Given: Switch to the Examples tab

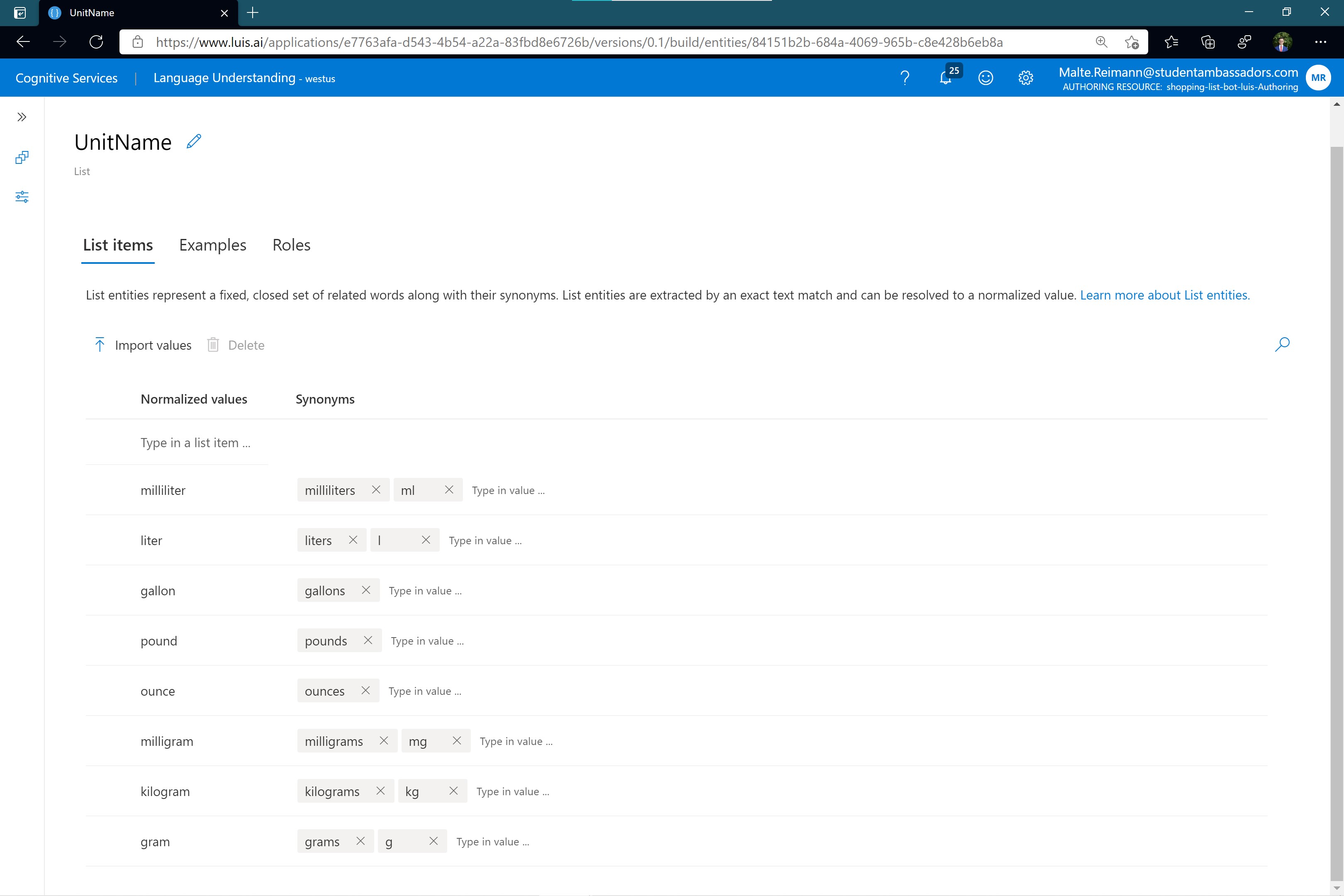Looking at the screenshot, I should pyautogui.click(x=212, y=245).
